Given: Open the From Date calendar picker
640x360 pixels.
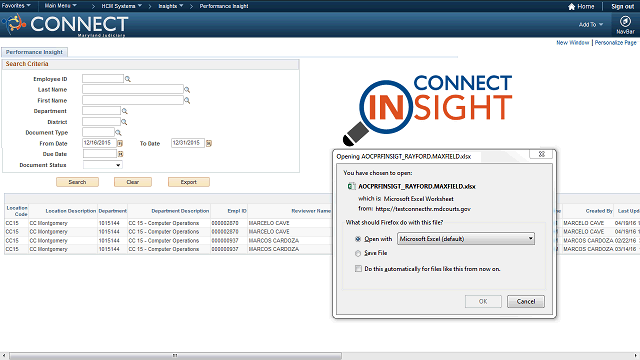Looking at the screenshot, I should (x=120, y=143).
